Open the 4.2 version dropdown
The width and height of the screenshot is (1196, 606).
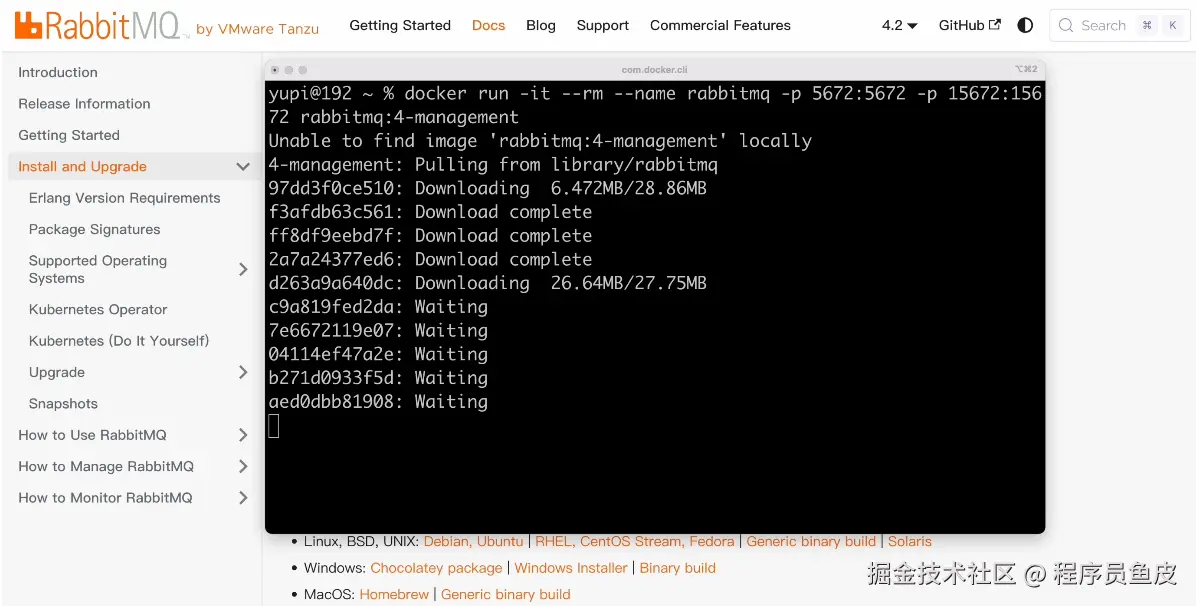(x=899, y=25)
